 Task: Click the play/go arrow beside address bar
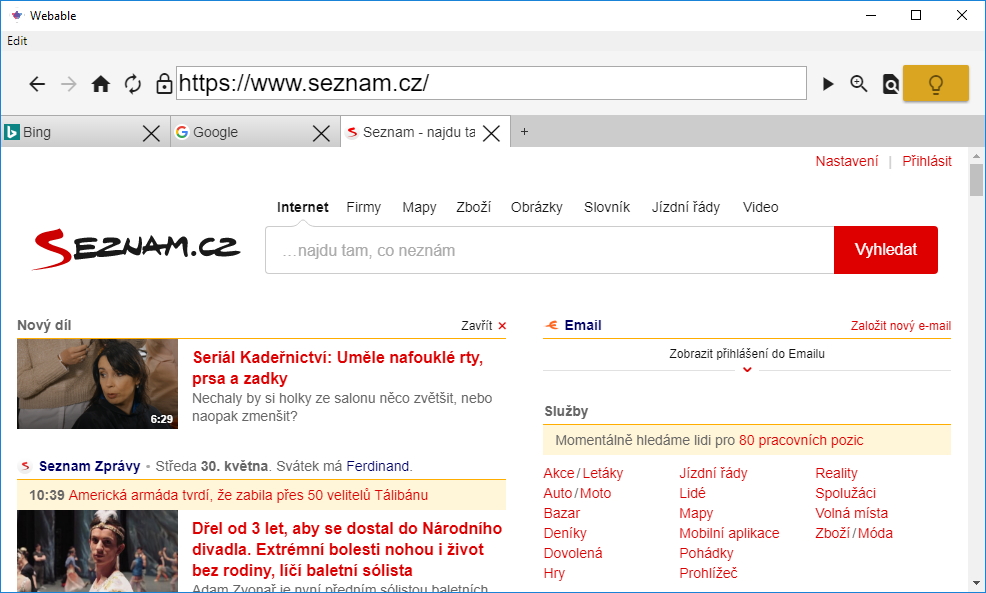coord(828,84)
